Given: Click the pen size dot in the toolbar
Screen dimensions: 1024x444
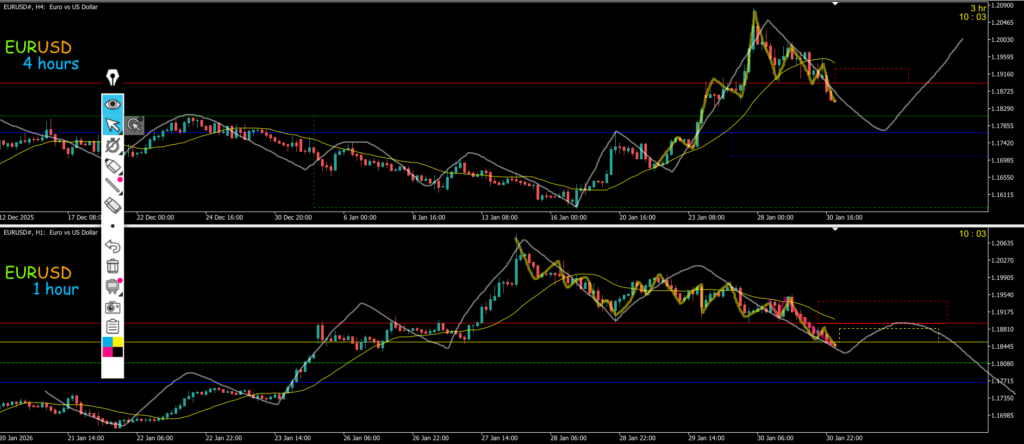Looking at the screenshot, I should pos(113,226).
